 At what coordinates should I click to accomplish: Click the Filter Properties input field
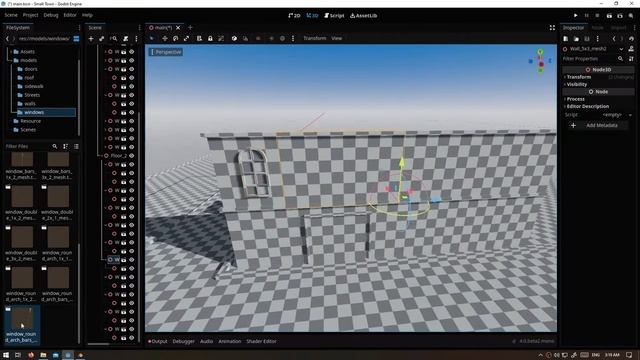pos(589,59)
